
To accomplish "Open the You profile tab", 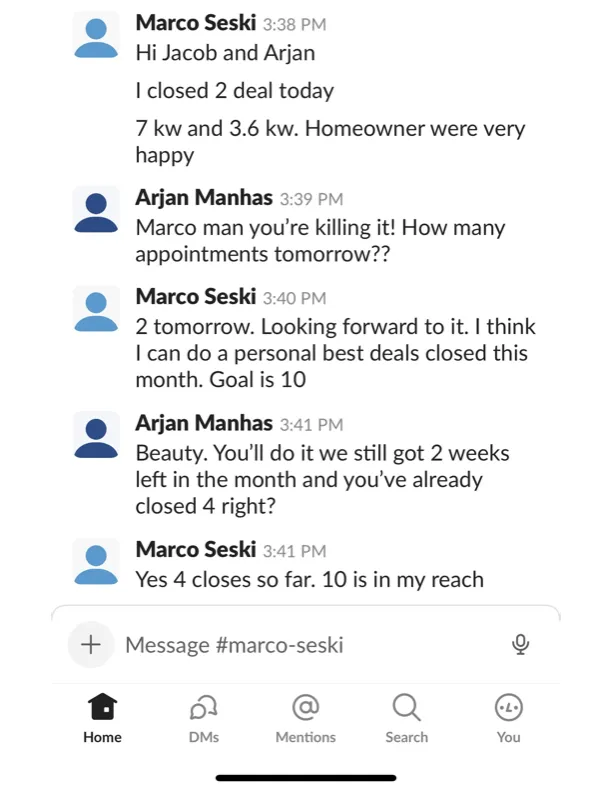I will coord(508,718).
